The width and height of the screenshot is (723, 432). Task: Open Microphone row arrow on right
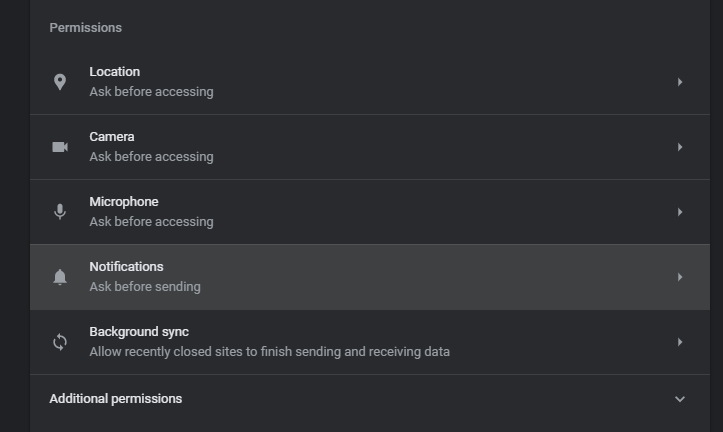pyautogui.click(x=680, y=212)
